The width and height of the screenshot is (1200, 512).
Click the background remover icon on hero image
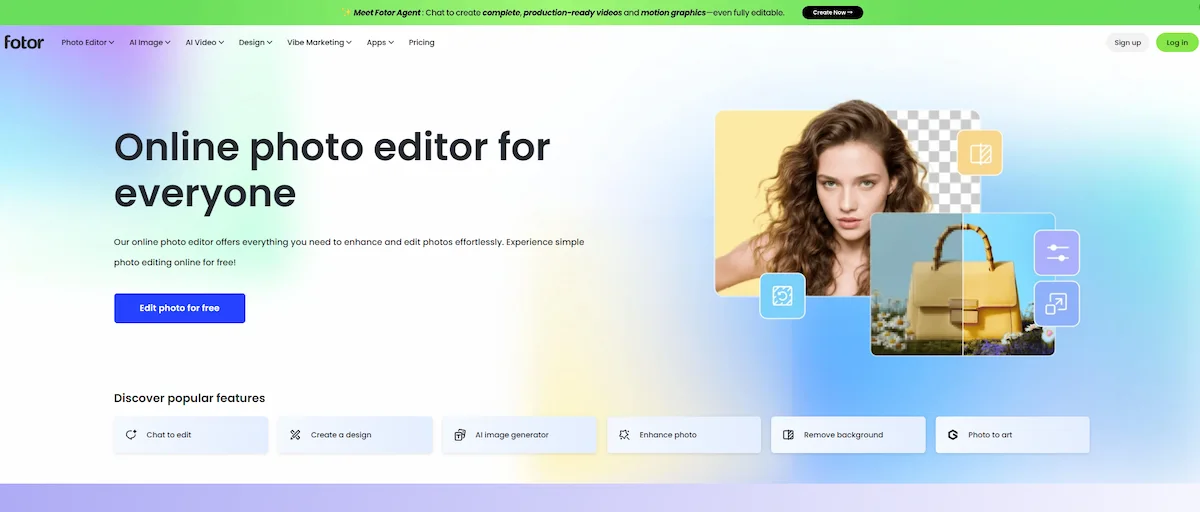(979, 153)
